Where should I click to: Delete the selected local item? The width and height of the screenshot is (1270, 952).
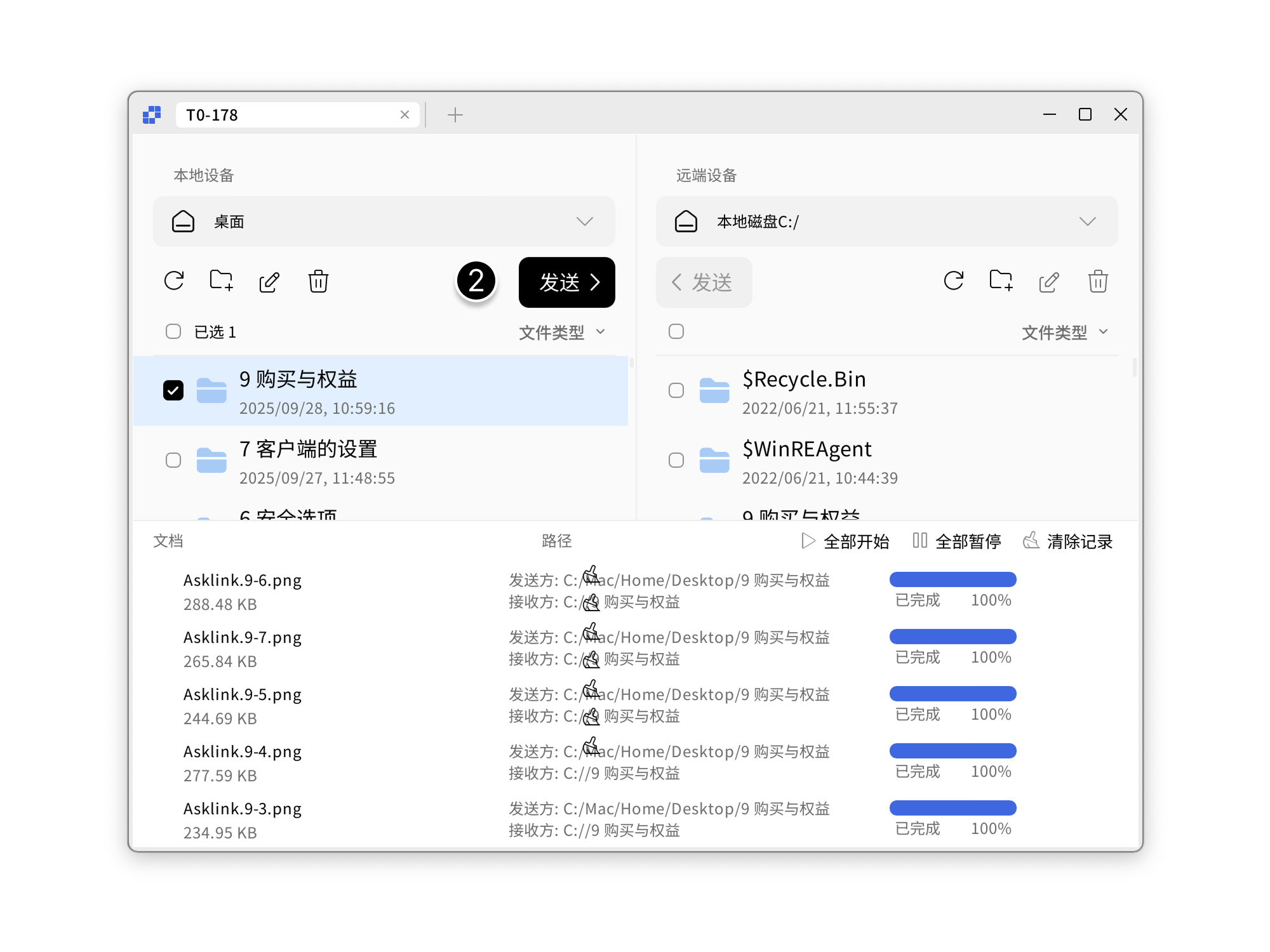pos(317,281)
